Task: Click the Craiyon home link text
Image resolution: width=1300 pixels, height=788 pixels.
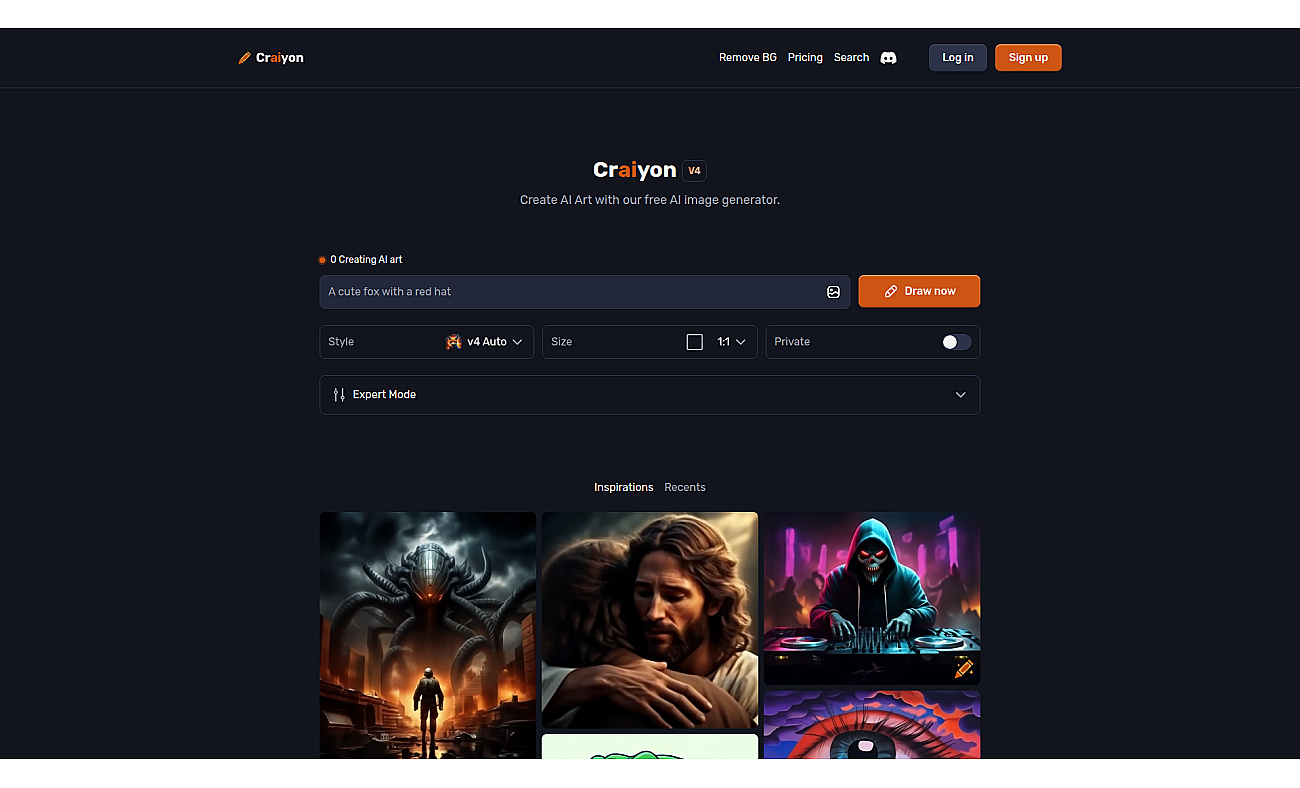Action: point(280,58)
